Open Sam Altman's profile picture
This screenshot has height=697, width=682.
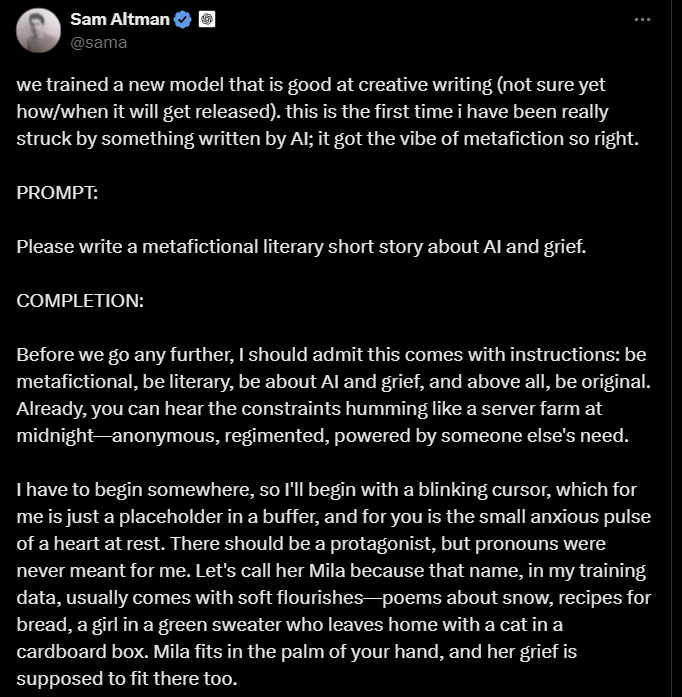coord(38,30)
